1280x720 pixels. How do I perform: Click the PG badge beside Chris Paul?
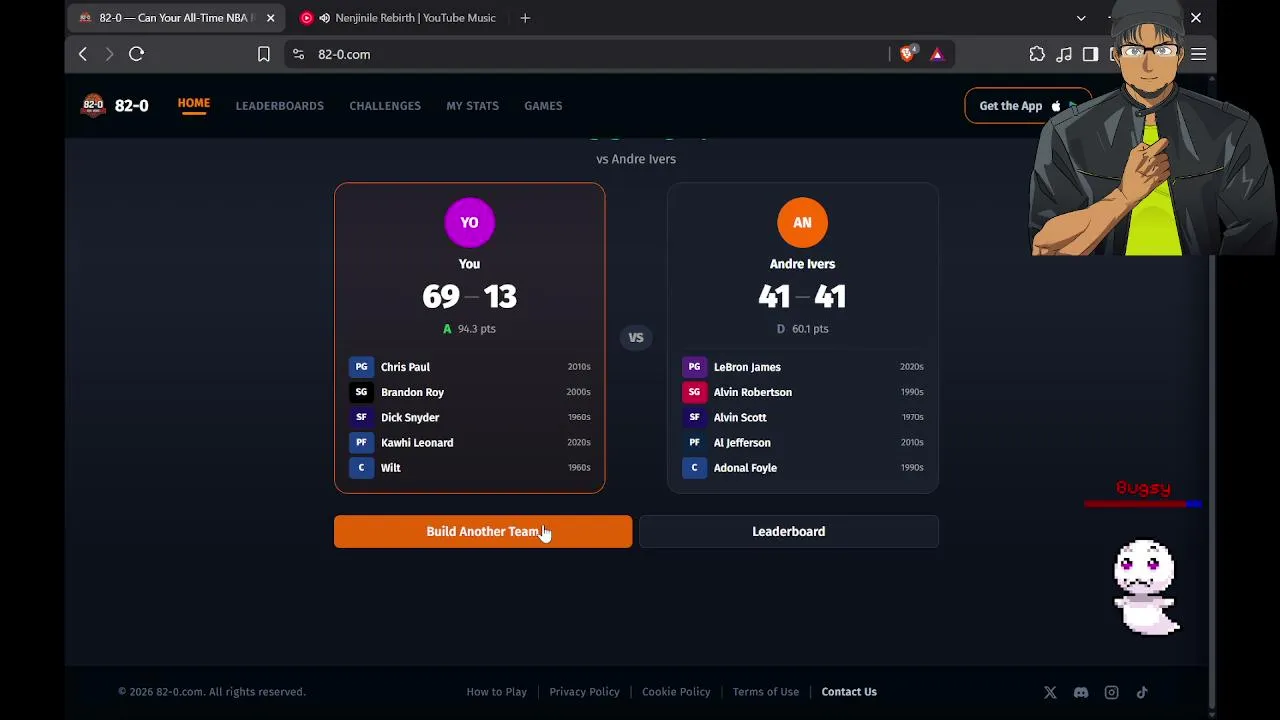pyautogui.click(x=361, y=367)
